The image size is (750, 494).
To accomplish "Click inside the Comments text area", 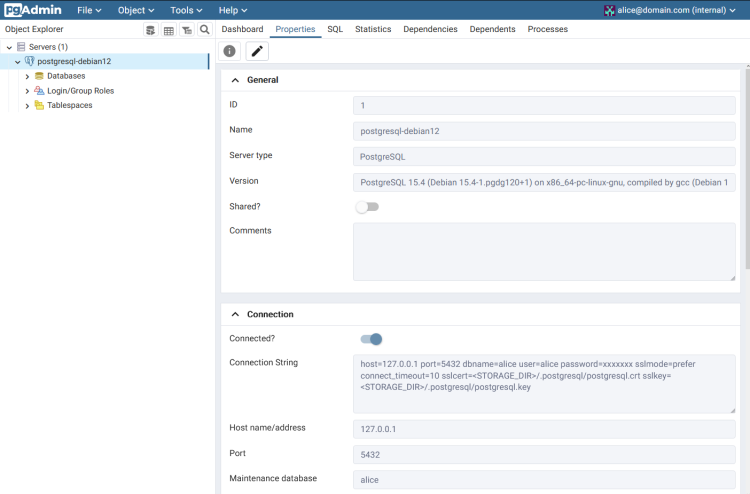I will pyautogui.click(x=544, y=252).
